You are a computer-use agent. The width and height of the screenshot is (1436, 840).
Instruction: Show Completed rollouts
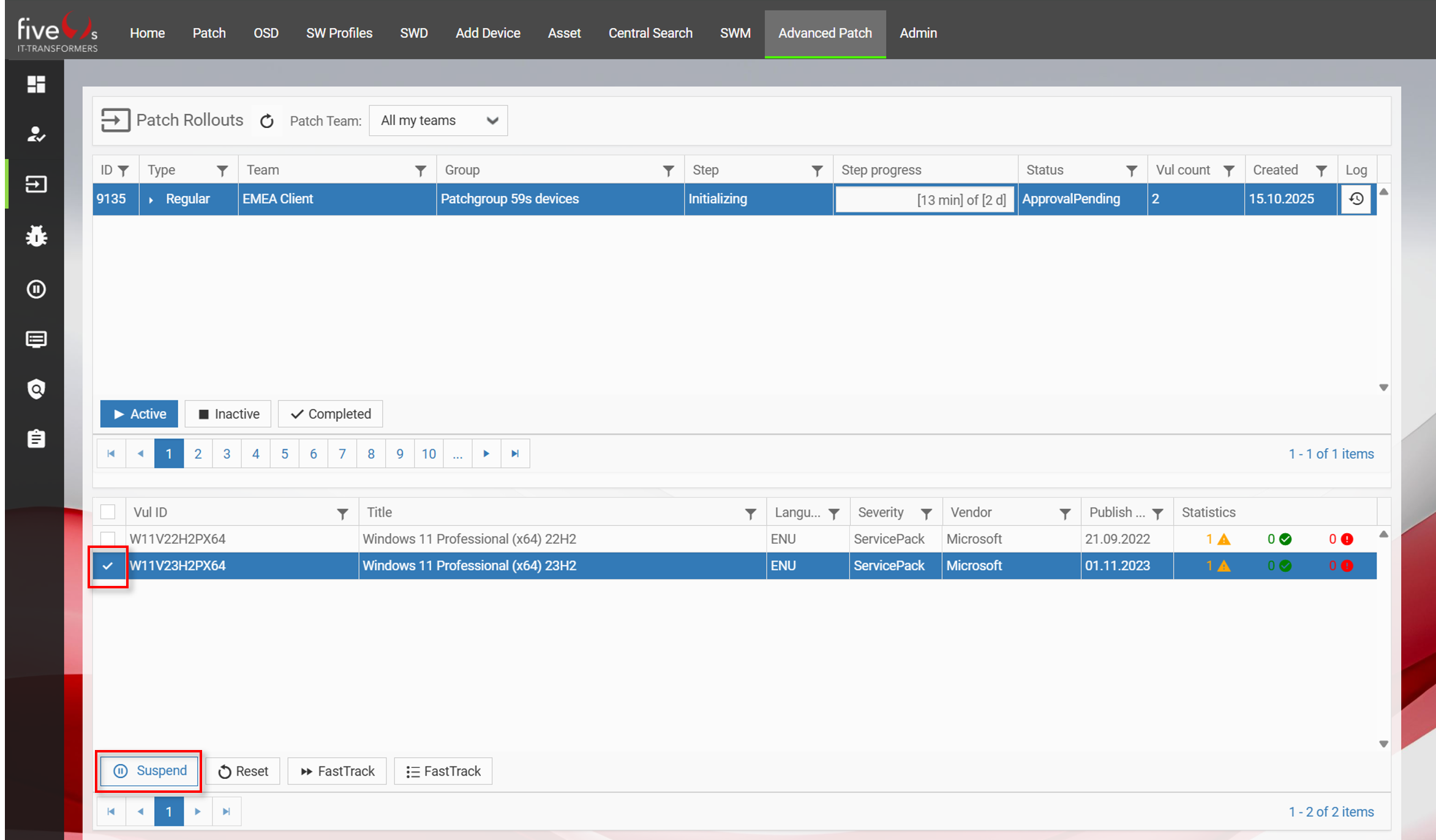[x=330, y=414]
